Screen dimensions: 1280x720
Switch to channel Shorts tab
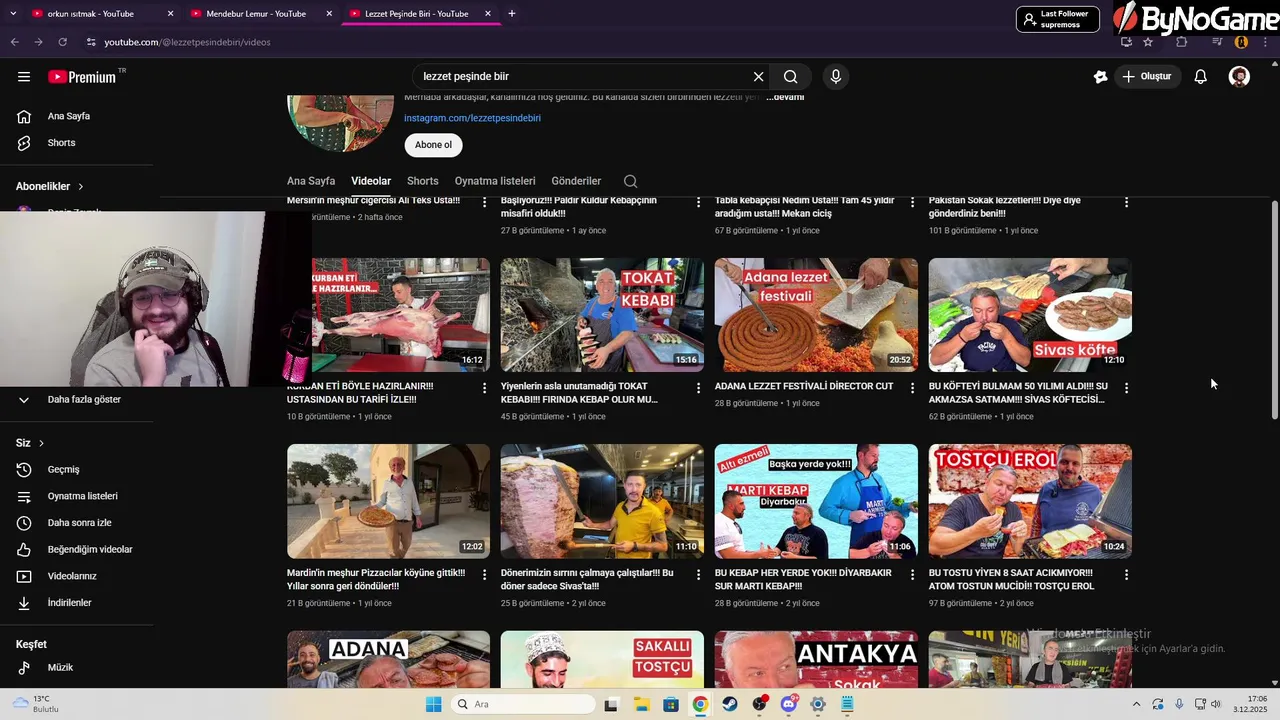423,181
